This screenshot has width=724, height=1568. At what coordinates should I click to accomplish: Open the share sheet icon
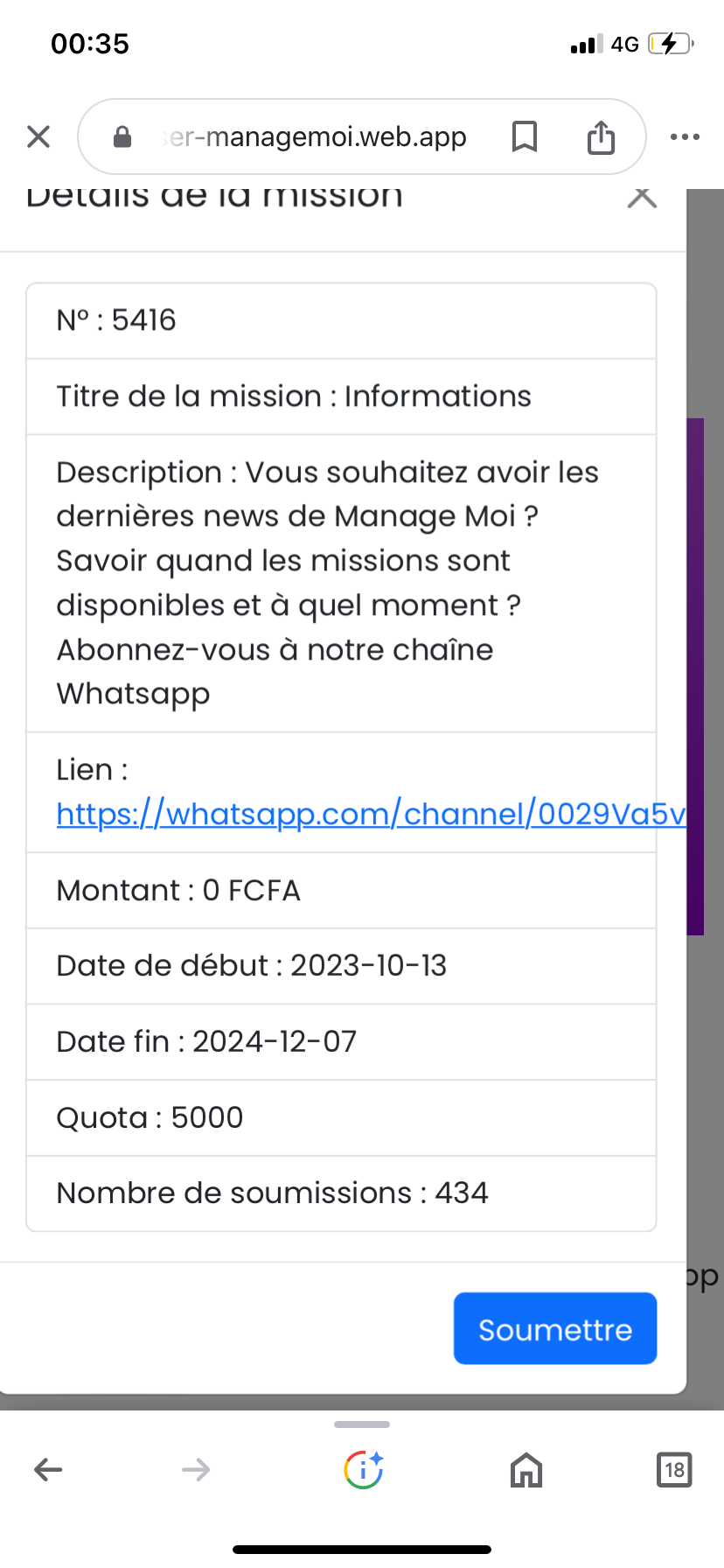tap(601, 137)
